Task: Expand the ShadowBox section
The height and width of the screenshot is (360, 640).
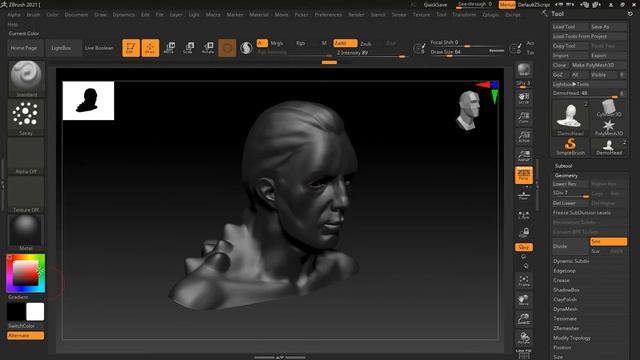Action: pos(566,290)
